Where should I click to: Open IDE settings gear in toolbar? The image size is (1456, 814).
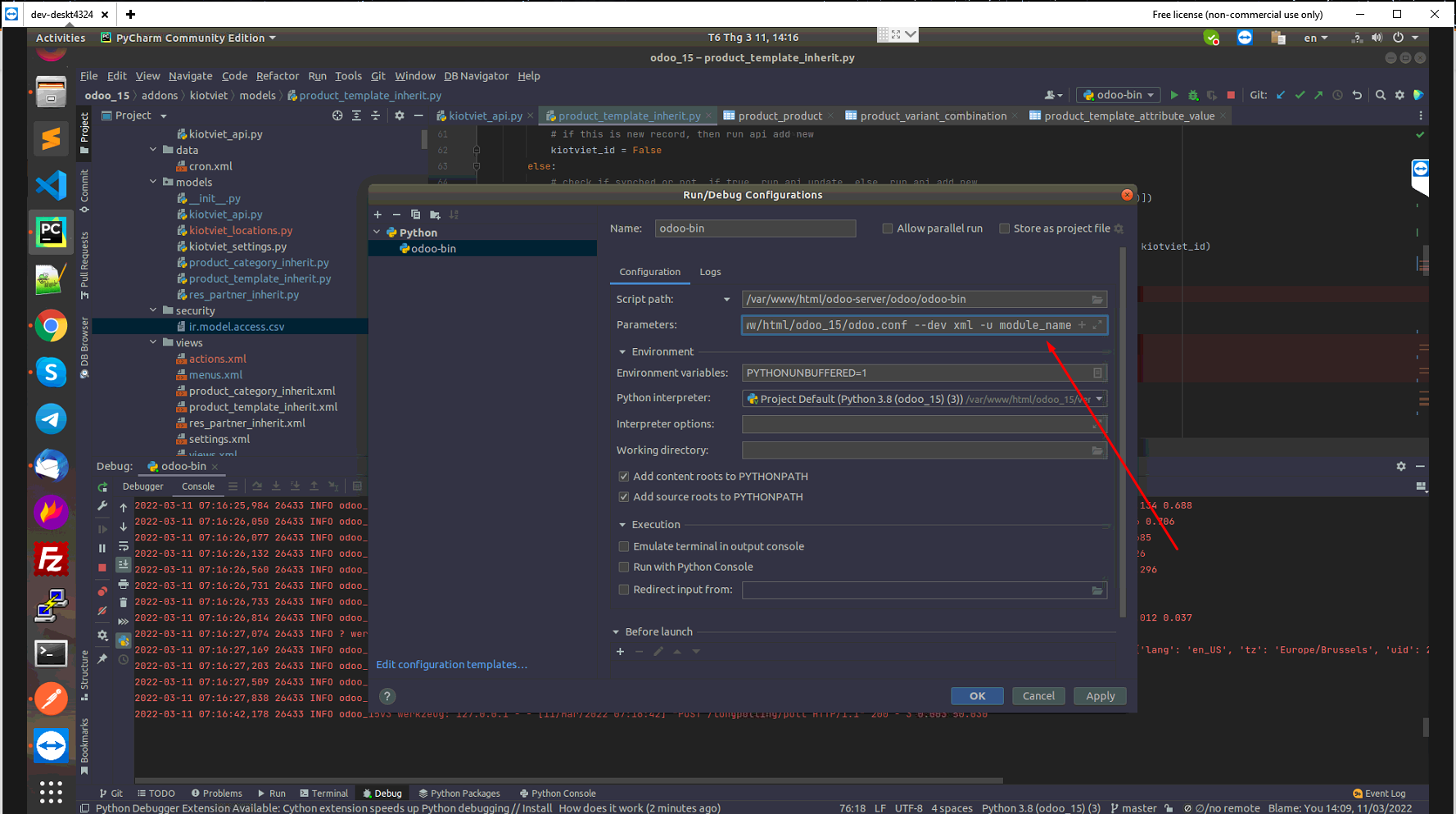(1399, 95)
